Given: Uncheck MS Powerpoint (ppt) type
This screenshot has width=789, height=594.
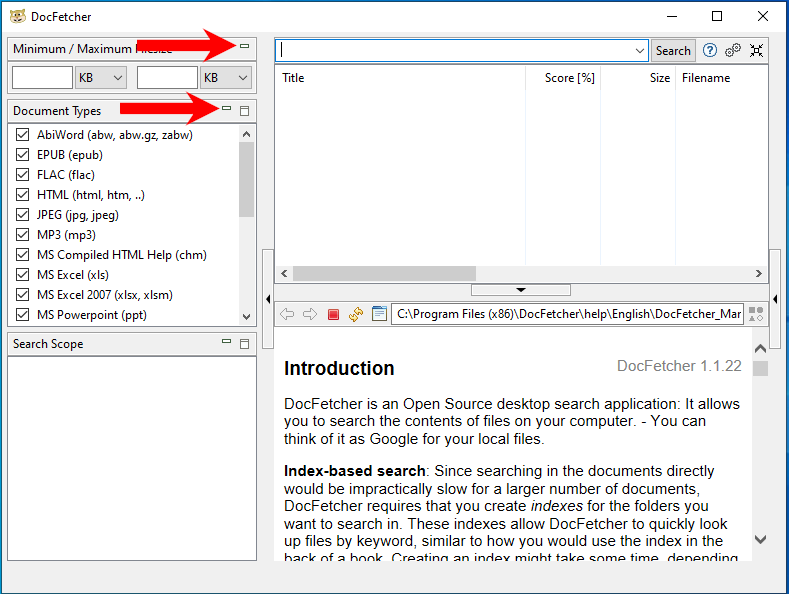Looking at the screenshot, I should [22, 315].
